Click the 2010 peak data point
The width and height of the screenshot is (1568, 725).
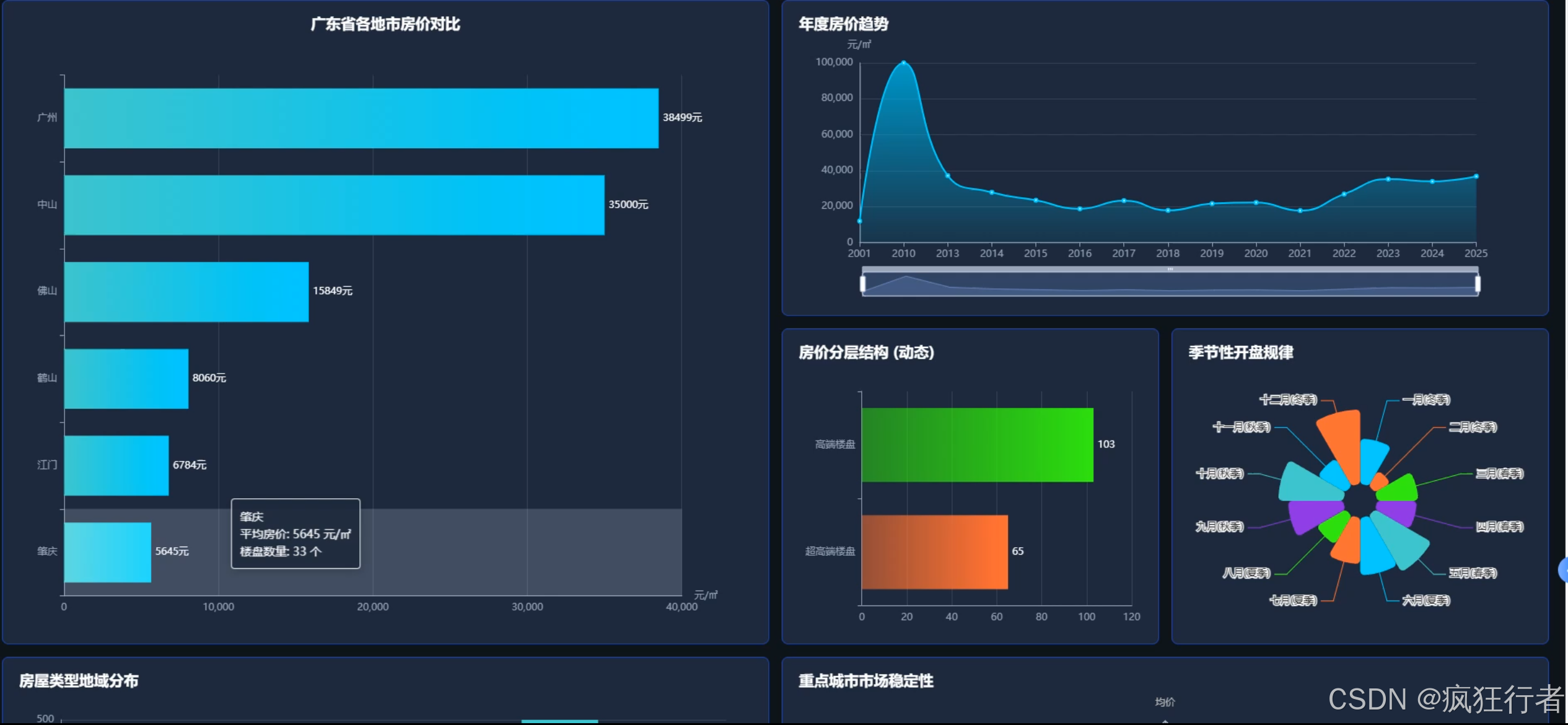coord(903,63)
